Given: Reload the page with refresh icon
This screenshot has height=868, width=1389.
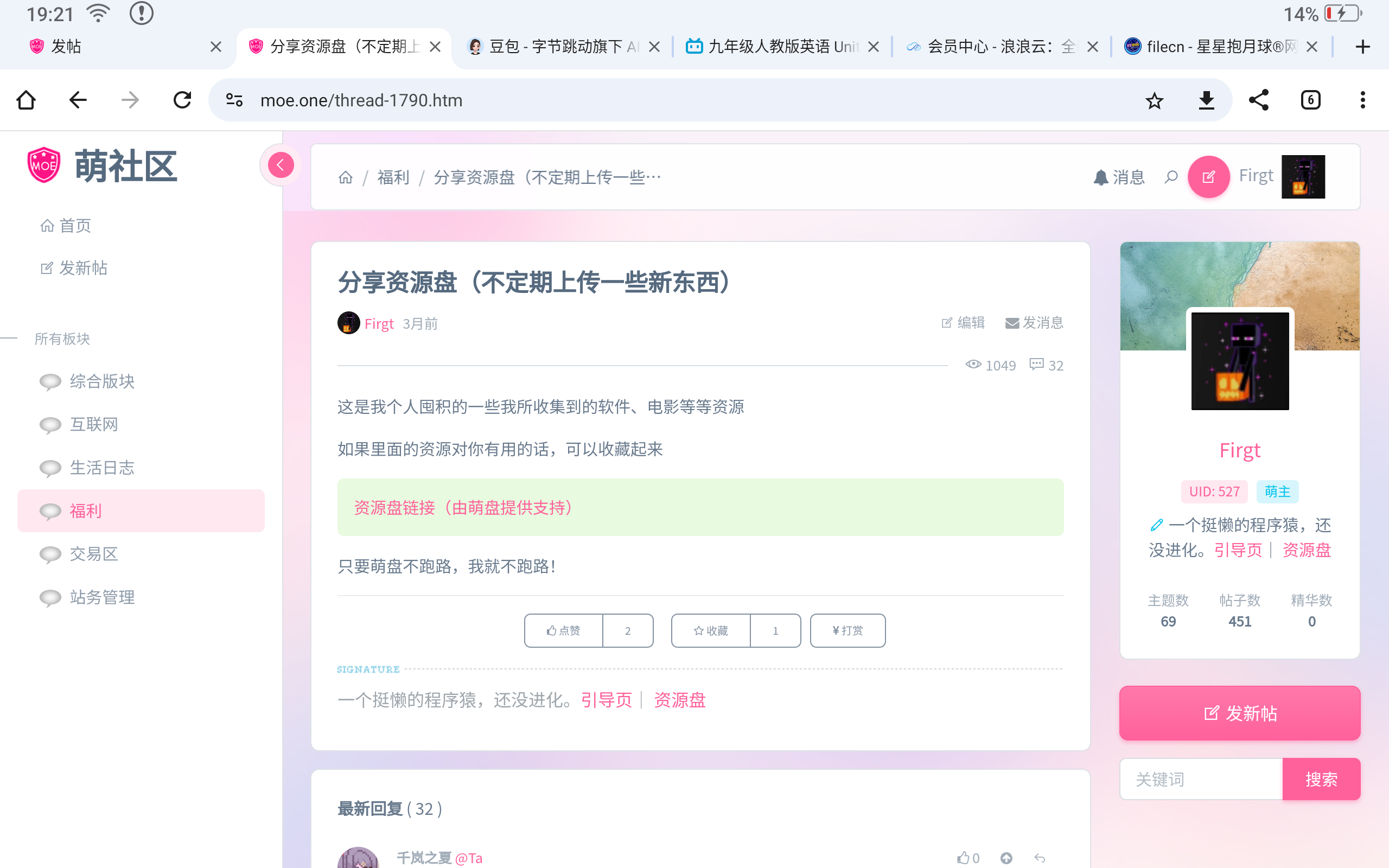Looking at the screenshot, I should click(x=182, y=100).
